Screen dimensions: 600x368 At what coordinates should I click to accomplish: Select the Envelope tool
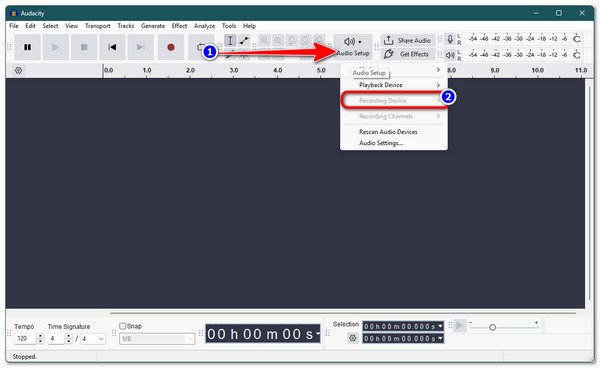pyautogui.click(x=244, y=40)
